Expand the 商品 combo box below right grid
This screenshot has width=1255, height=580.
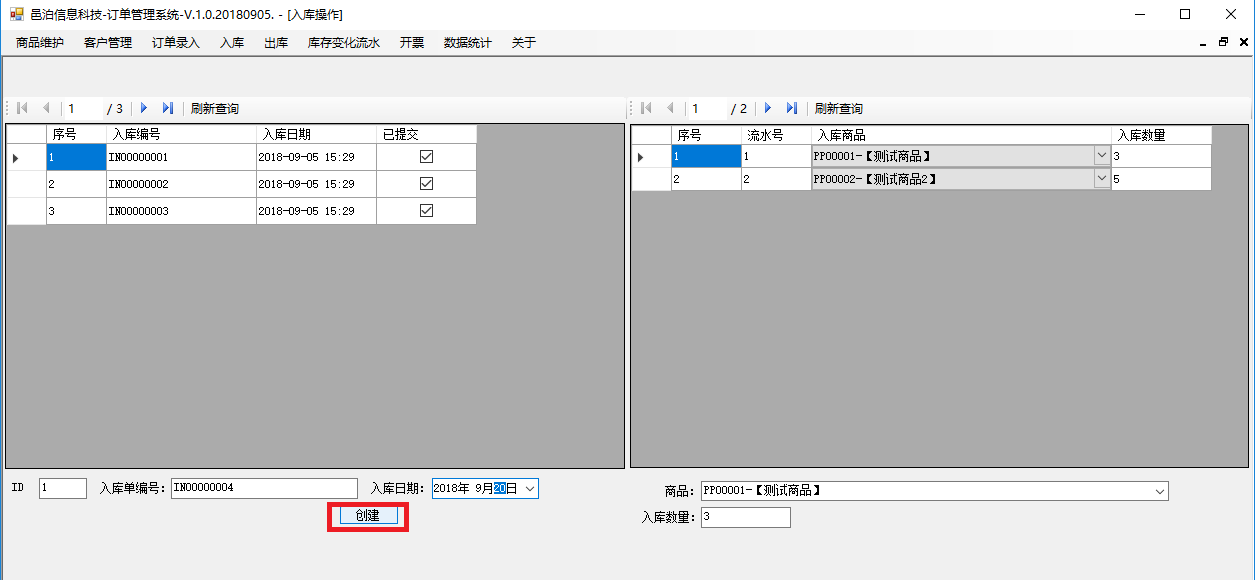pos(1160,491)
